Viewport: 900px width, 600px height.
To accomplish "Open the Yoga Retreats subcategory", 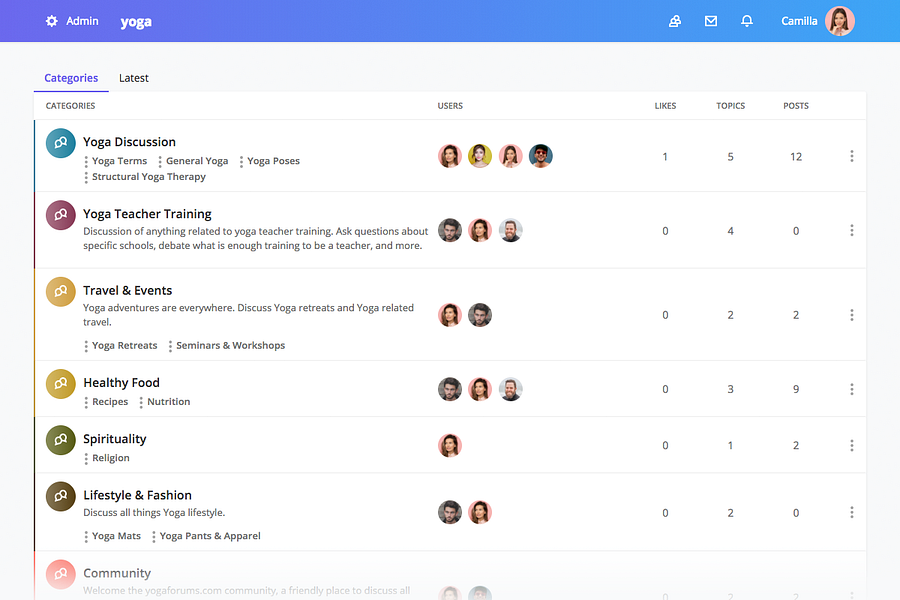I will tap(125, 346).
